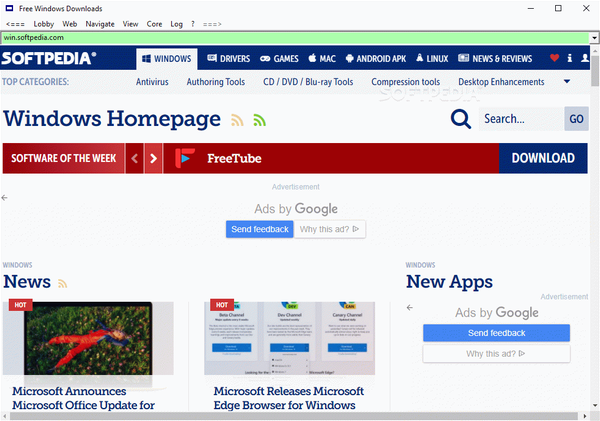This screenshot has width=600, height=421.
Task: Open the Navigate menu
Action: (x=100, y=24)
